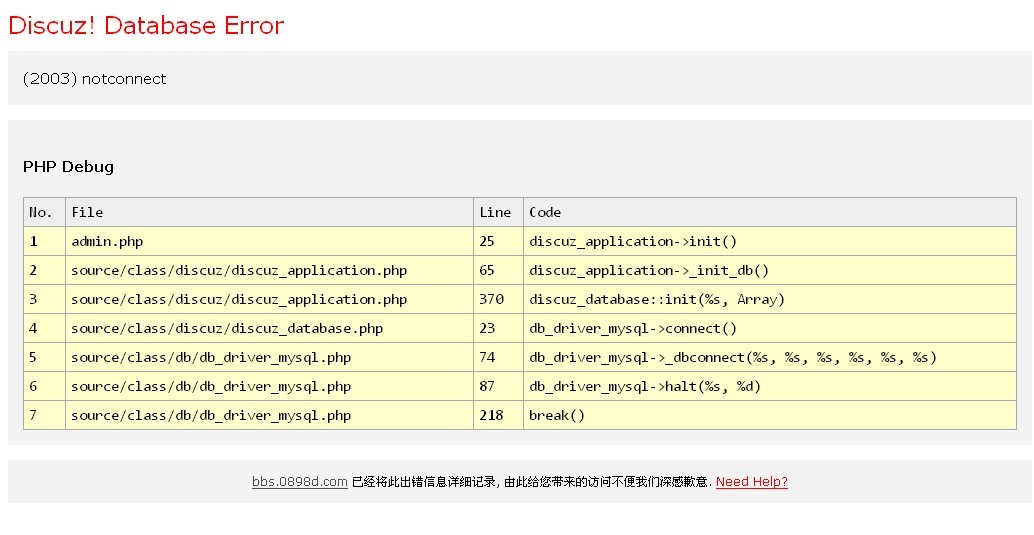Click the break() code cell
Viewport: 1034px width, 535px height.
coord(770,416)
